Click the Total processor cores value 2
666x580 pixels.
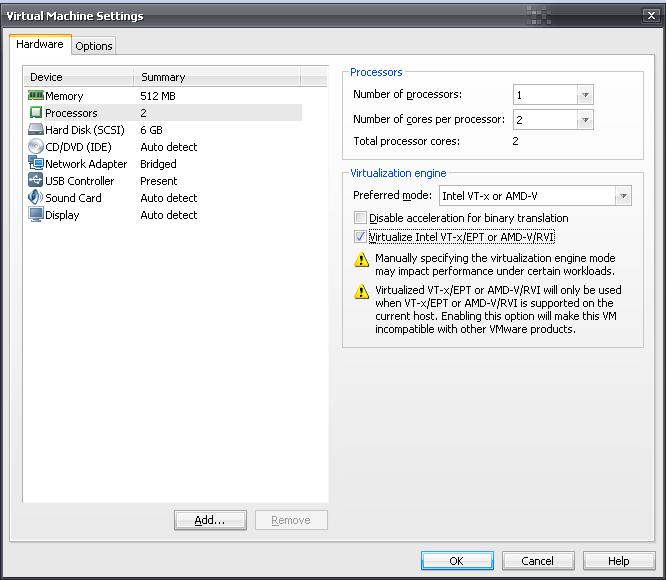pyautogui.click(x=515, y=141)
